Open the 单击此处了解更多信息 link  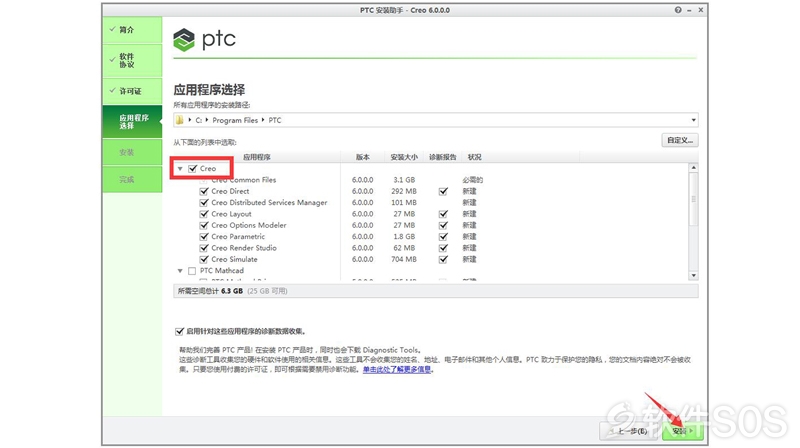click(x=397, y=369)
